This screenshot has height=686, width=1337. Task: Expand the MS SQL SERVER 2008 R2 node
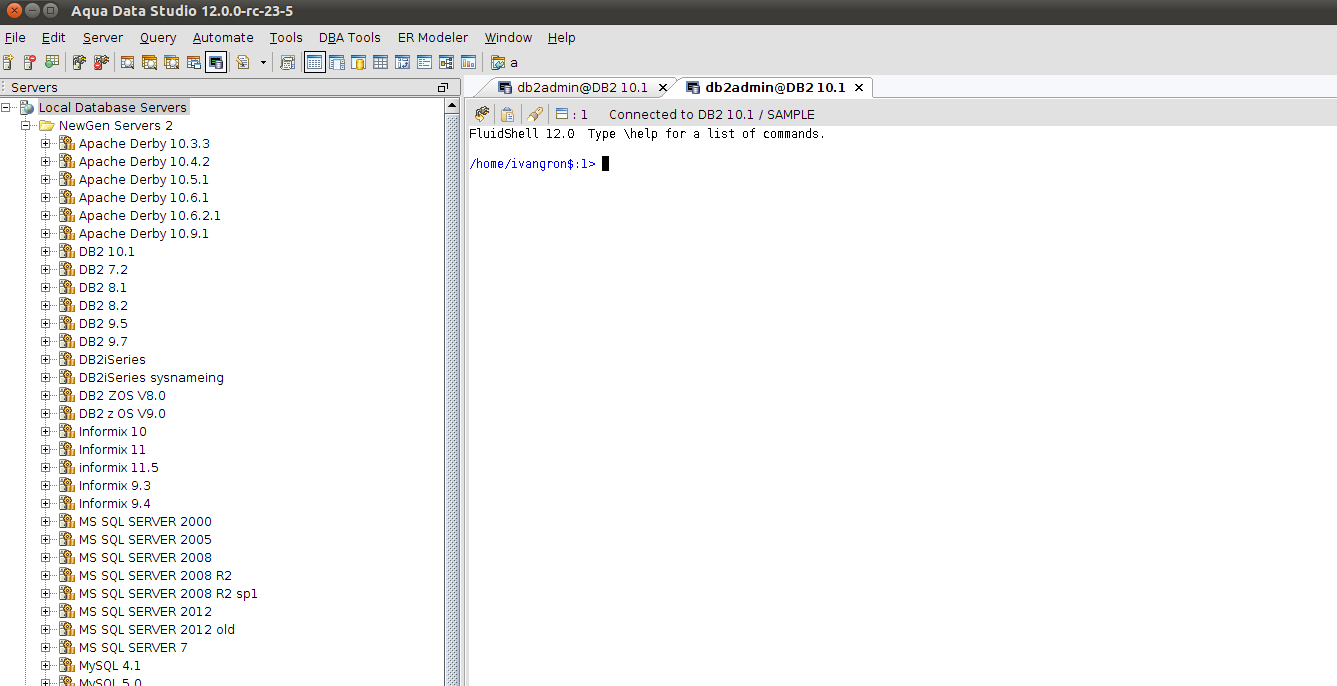click(x=46, y=575)
